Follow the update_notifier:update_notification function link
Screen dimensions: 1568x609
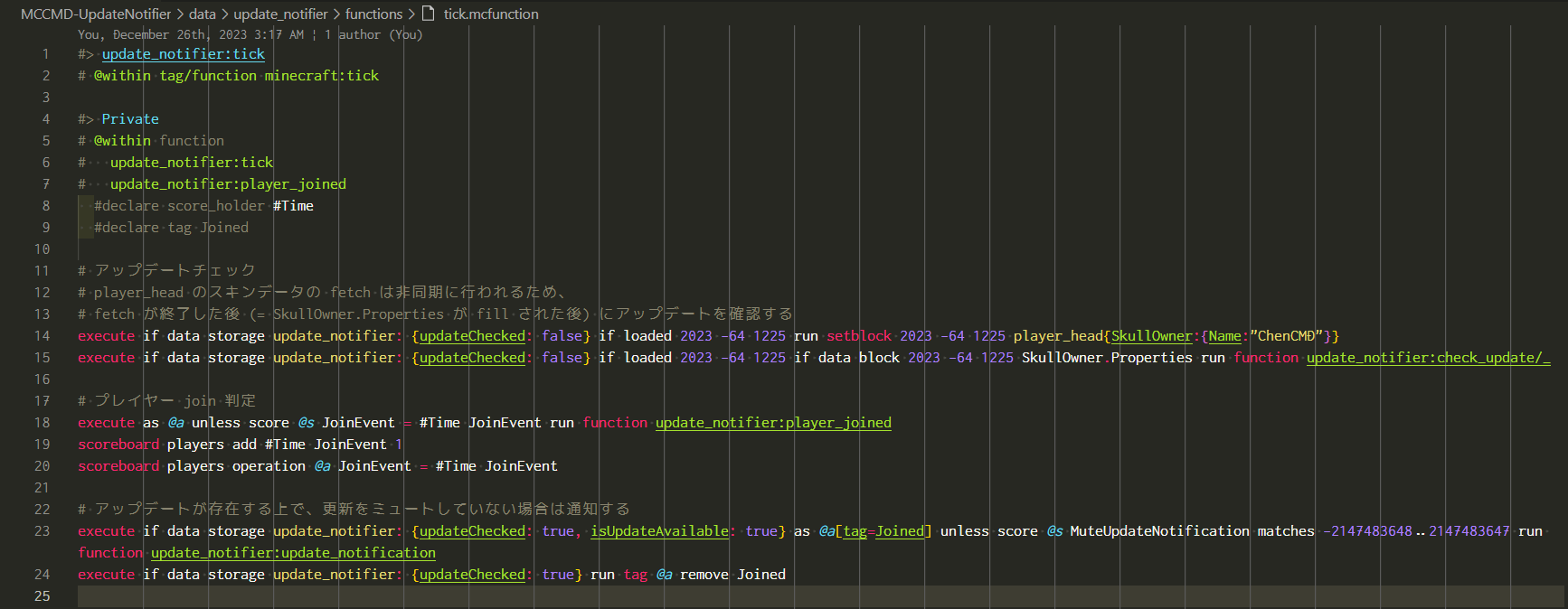tap(293, 553)
